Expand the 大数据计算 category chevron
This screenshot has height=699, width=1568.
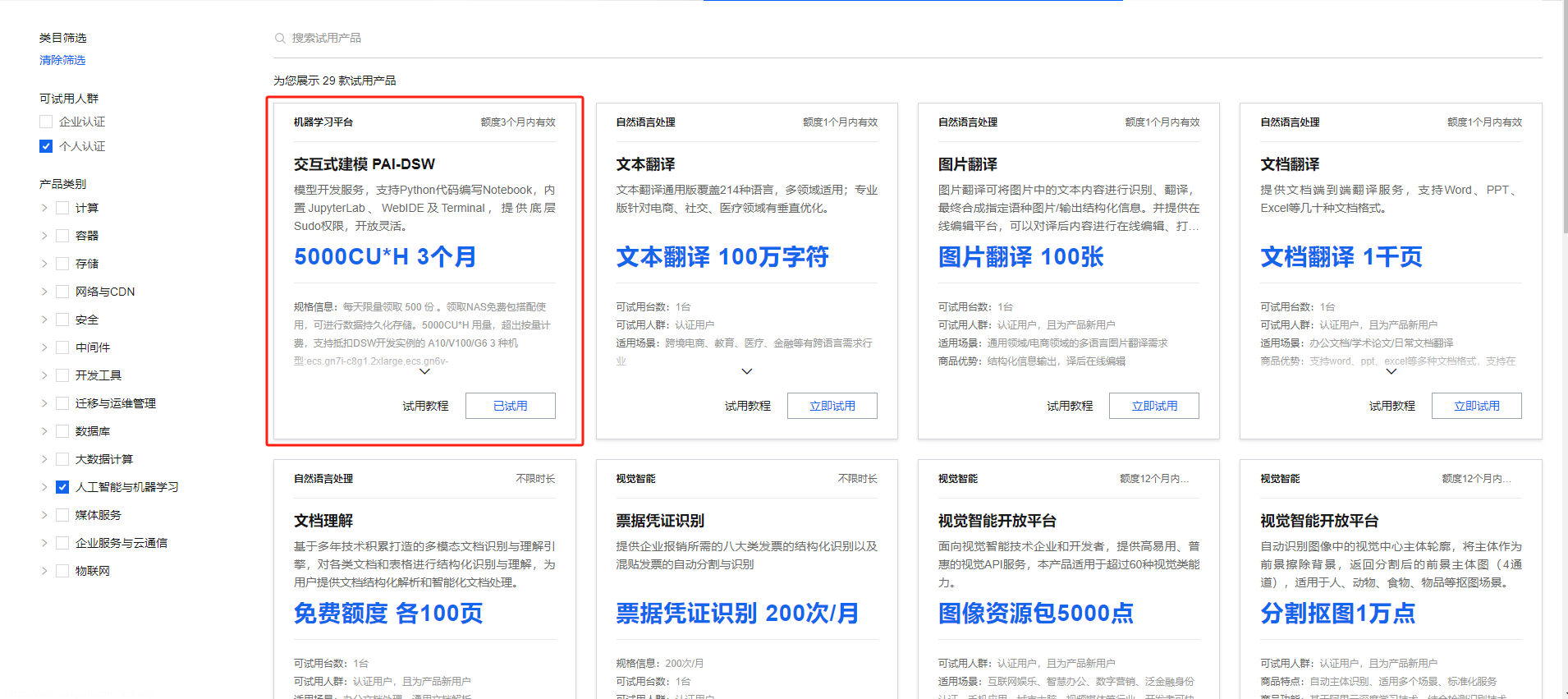pyautogui.click(x=44, y=459)
